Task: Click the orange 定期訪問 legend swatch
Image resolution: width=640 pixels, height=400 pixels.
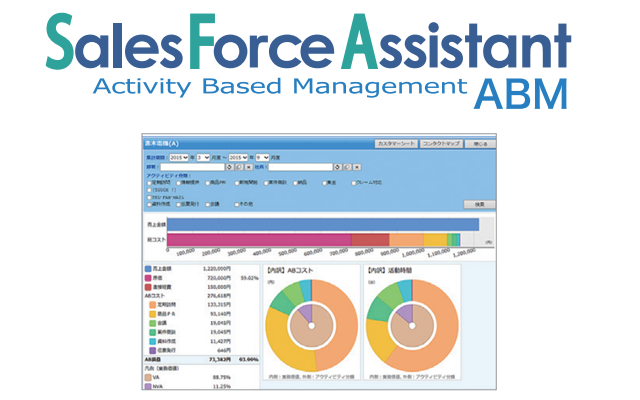Action: [x=152, y=305]
